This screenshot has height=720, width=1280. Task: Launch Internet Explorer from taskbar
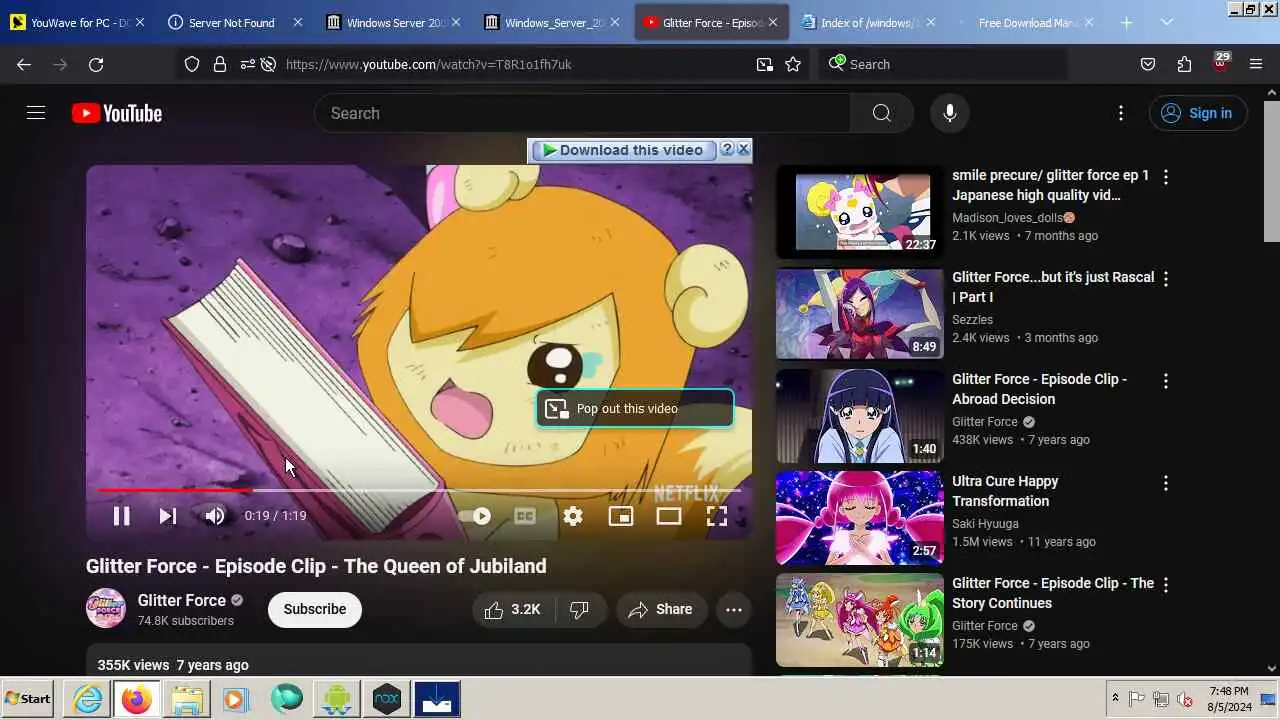(88, 698)
